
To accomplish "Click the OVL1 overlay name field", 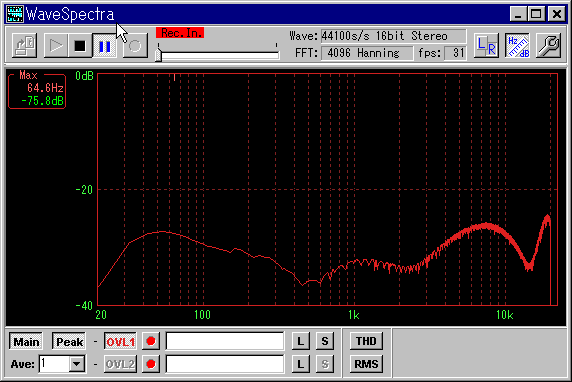I will click(225, 342).
